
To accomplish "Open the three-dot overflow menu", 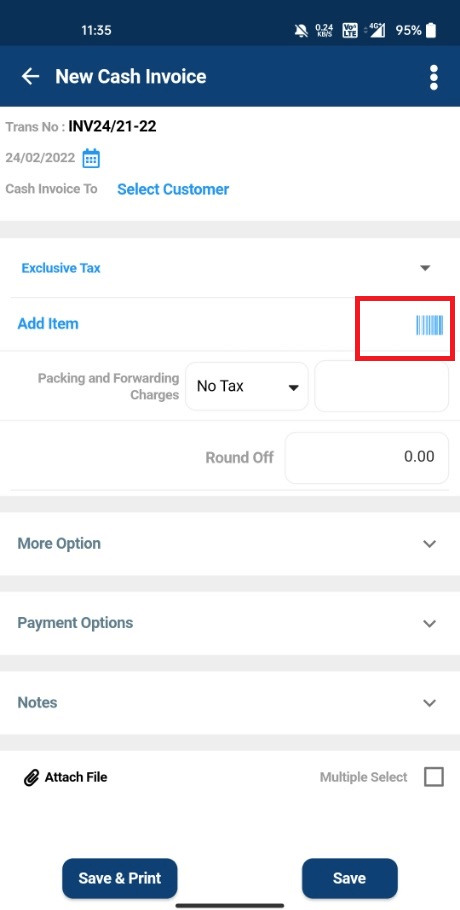I will coord(433,77).
